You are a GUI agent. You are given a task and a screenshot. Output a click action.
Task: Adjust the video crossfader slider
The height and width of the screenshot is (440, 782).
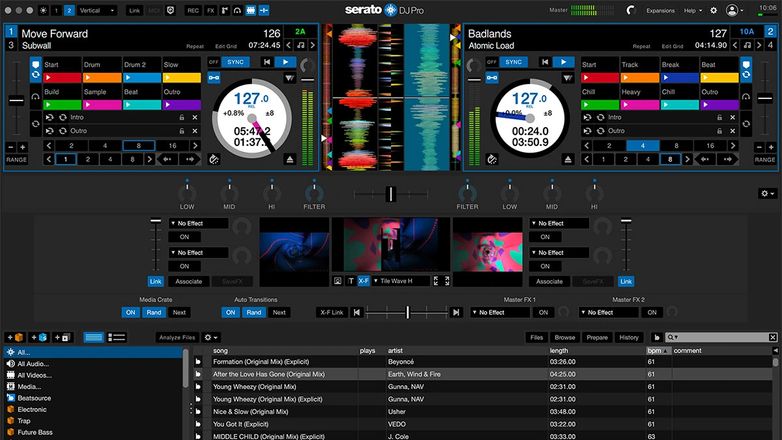pos(407,312)
